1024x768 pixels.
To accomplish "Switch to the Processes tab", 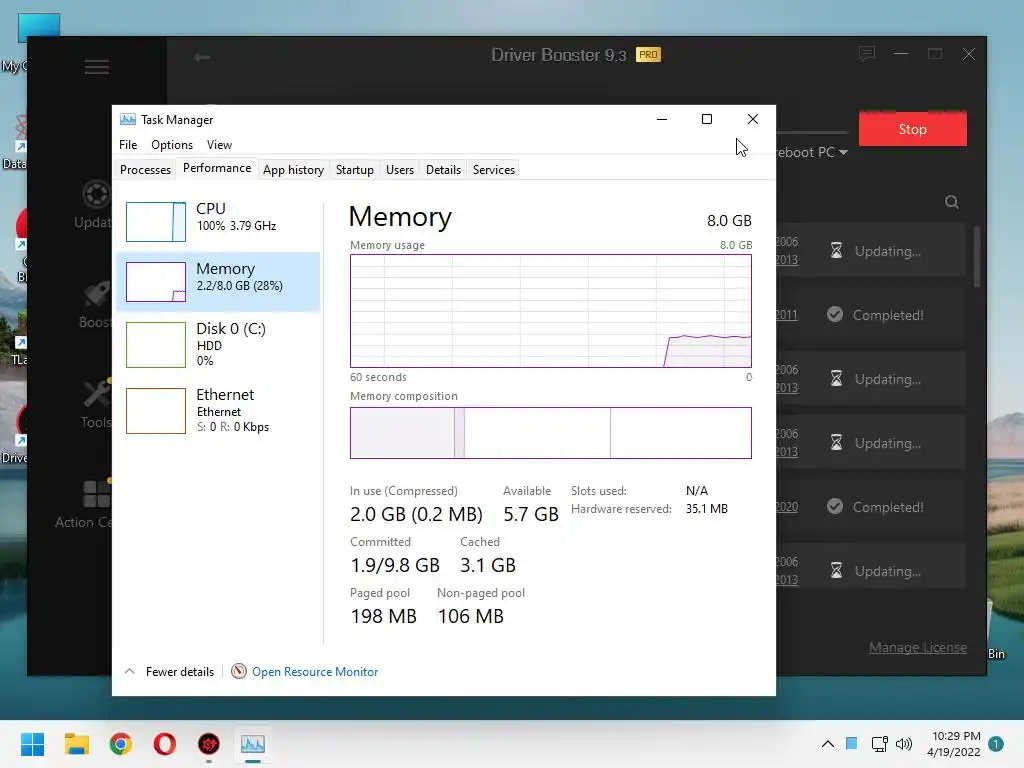I will tap(145, 170).
